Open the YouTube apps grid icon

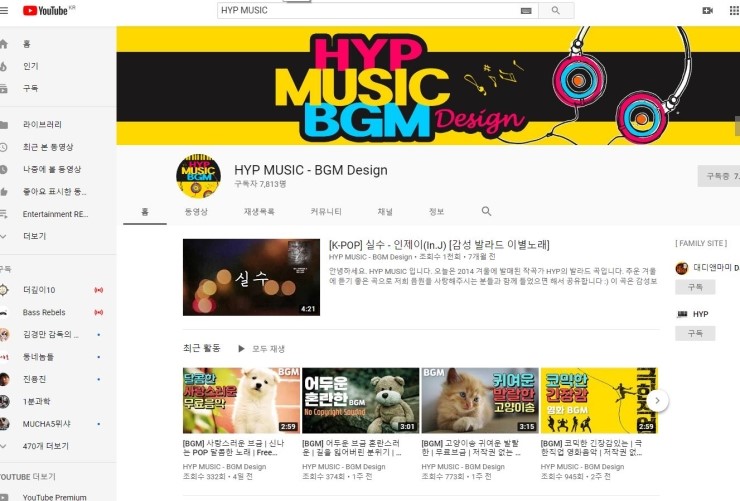tap(734, 10)
